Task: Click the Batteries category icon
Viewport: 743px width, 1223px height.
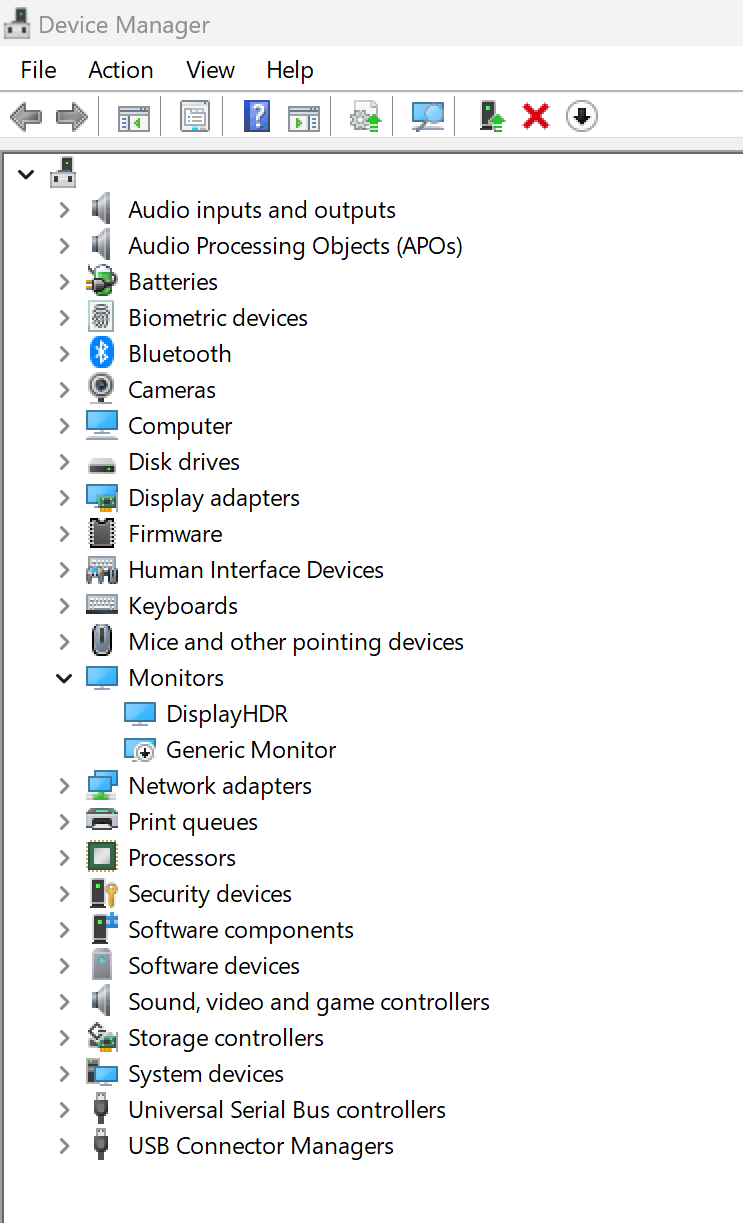Action: coord(102,281)
